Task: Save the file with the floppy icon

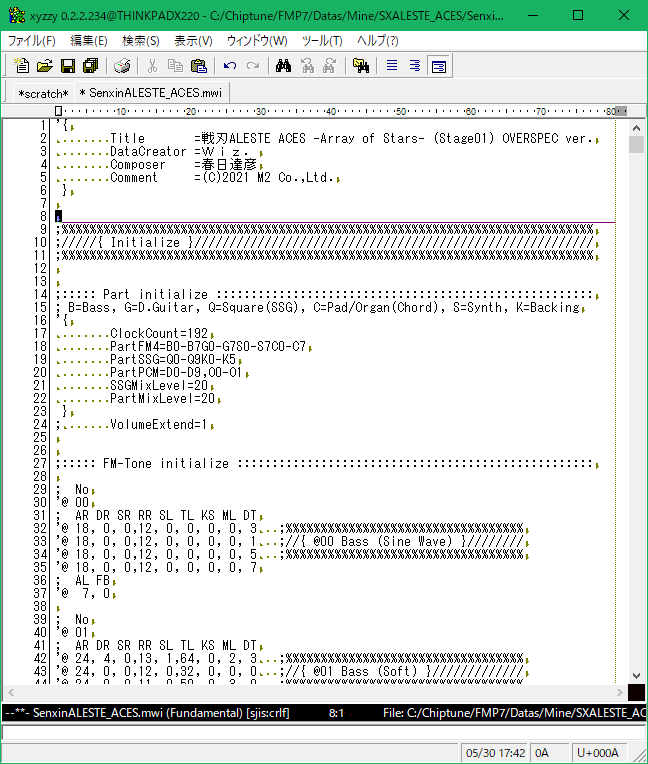Action: pyautogui.click(x=68, y=66)
